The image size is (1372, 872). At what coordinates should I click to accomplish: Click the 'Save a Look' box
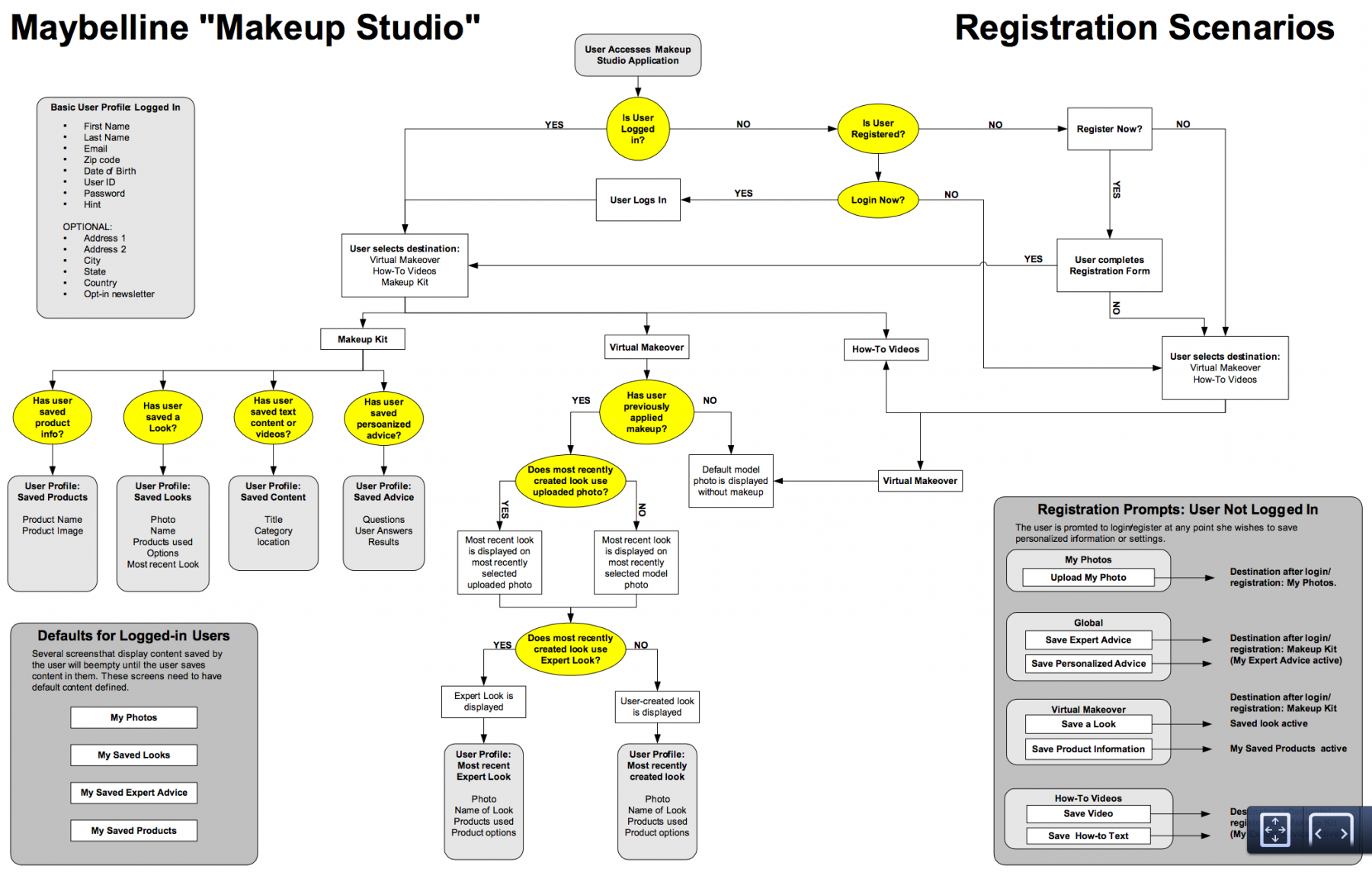1088,724
